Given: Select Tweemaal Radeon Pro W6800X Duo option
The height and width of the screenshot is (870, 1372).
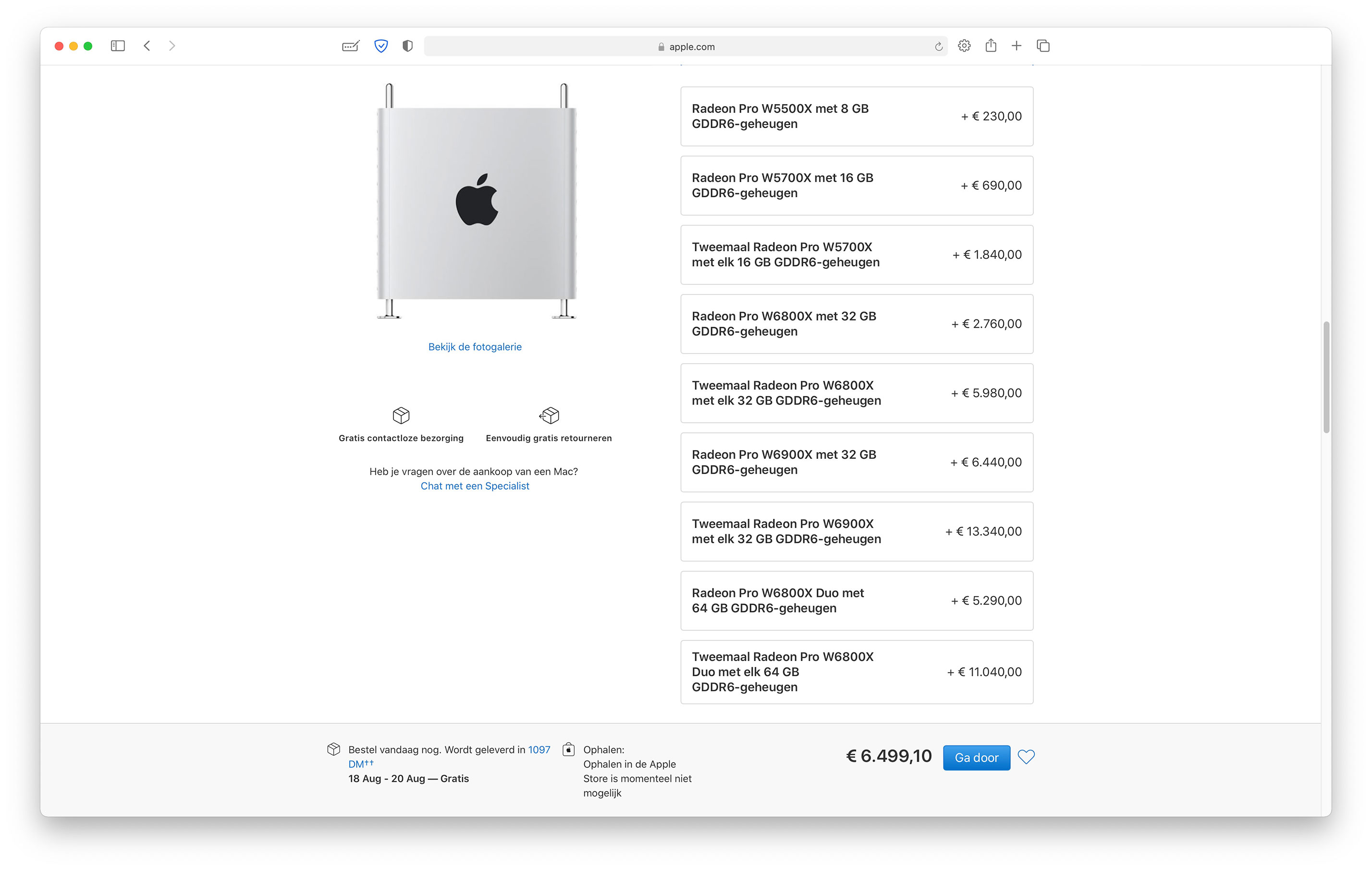Looking at the screenshot, I should 857,672.
